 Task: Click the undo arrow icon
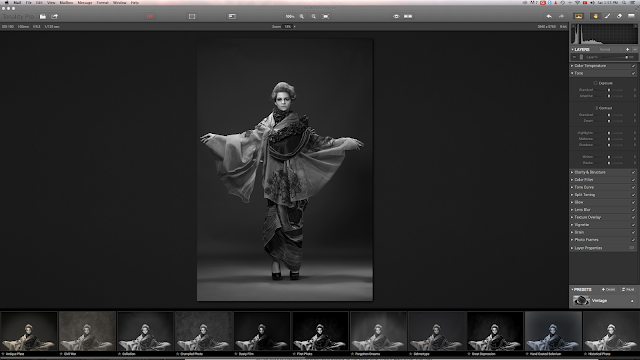click(549, 16)
